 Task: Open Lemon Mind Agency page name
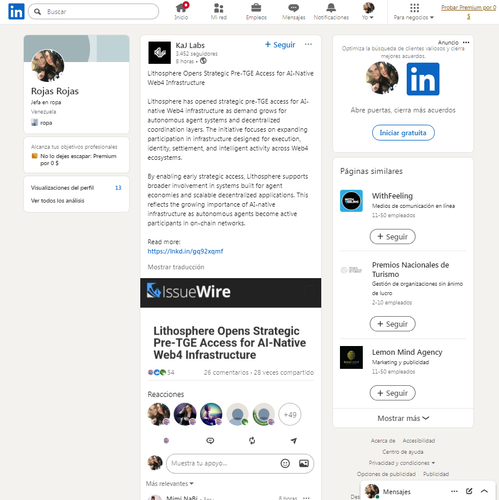pyautogui.click(x=407, y=352)
